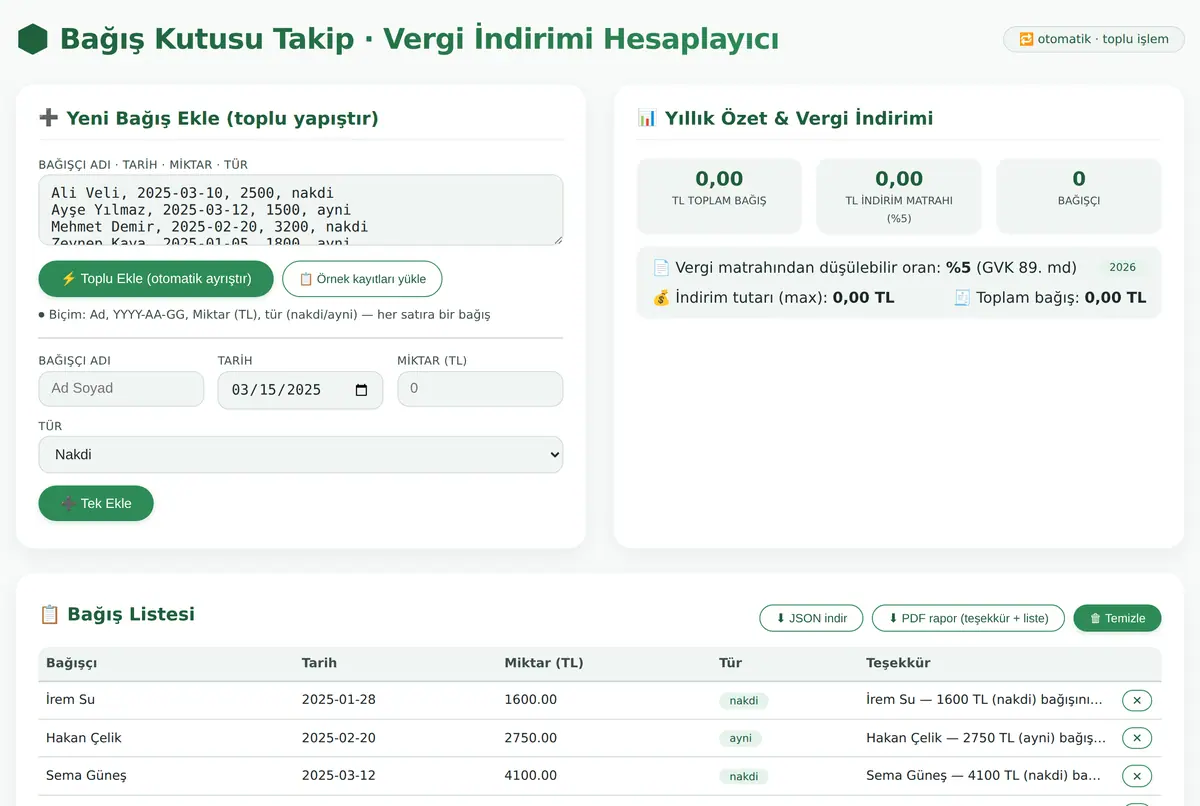The height and width of the screenshot is (806, 1200).
Task: Click the TL İndirim Matrahı (%5) card
Action: [899, 196]
